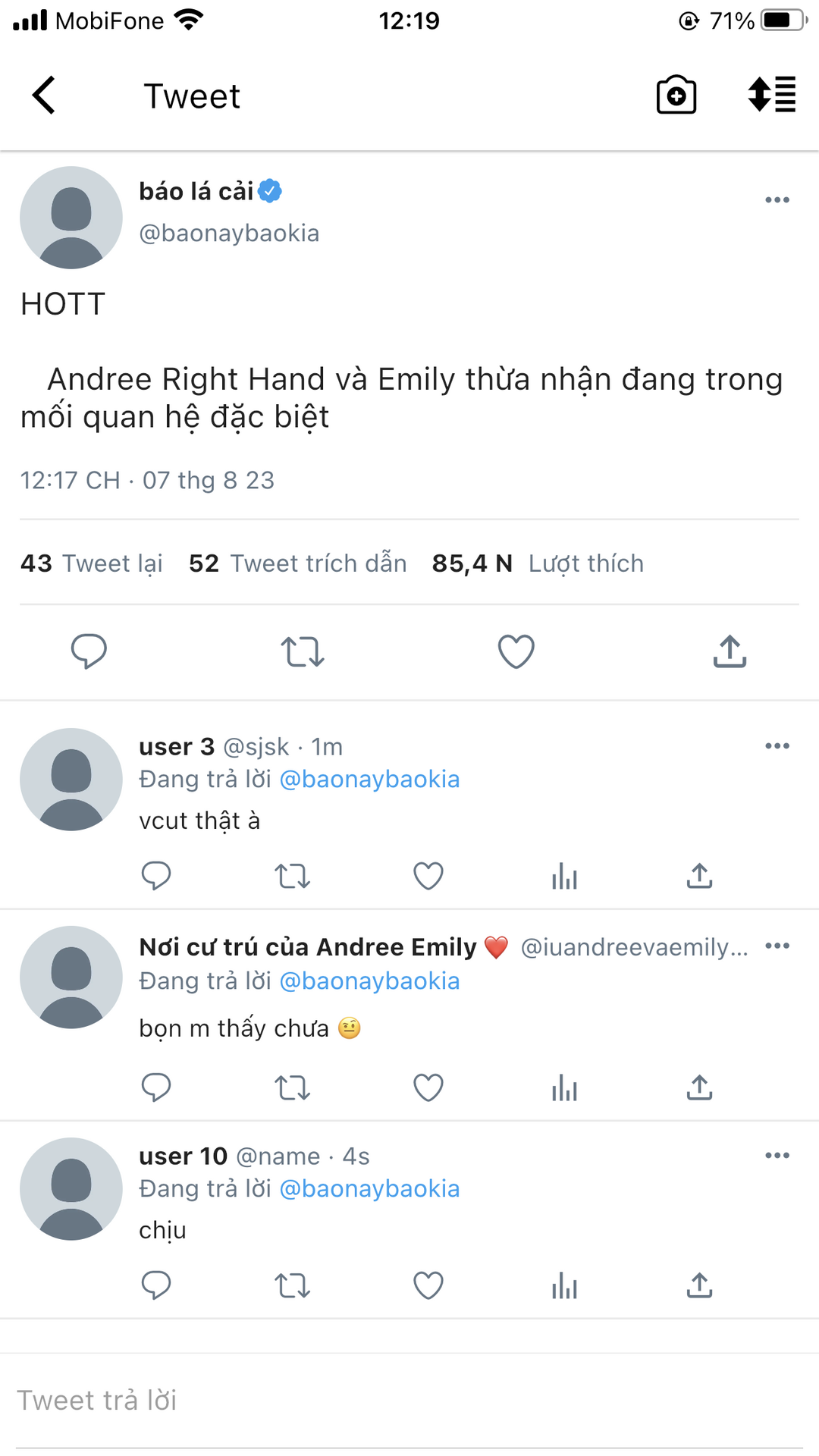View analytics for the "bọn m thấy chưa" reply
This screenshot has width=819, height=1456.
click(564, 1087)
